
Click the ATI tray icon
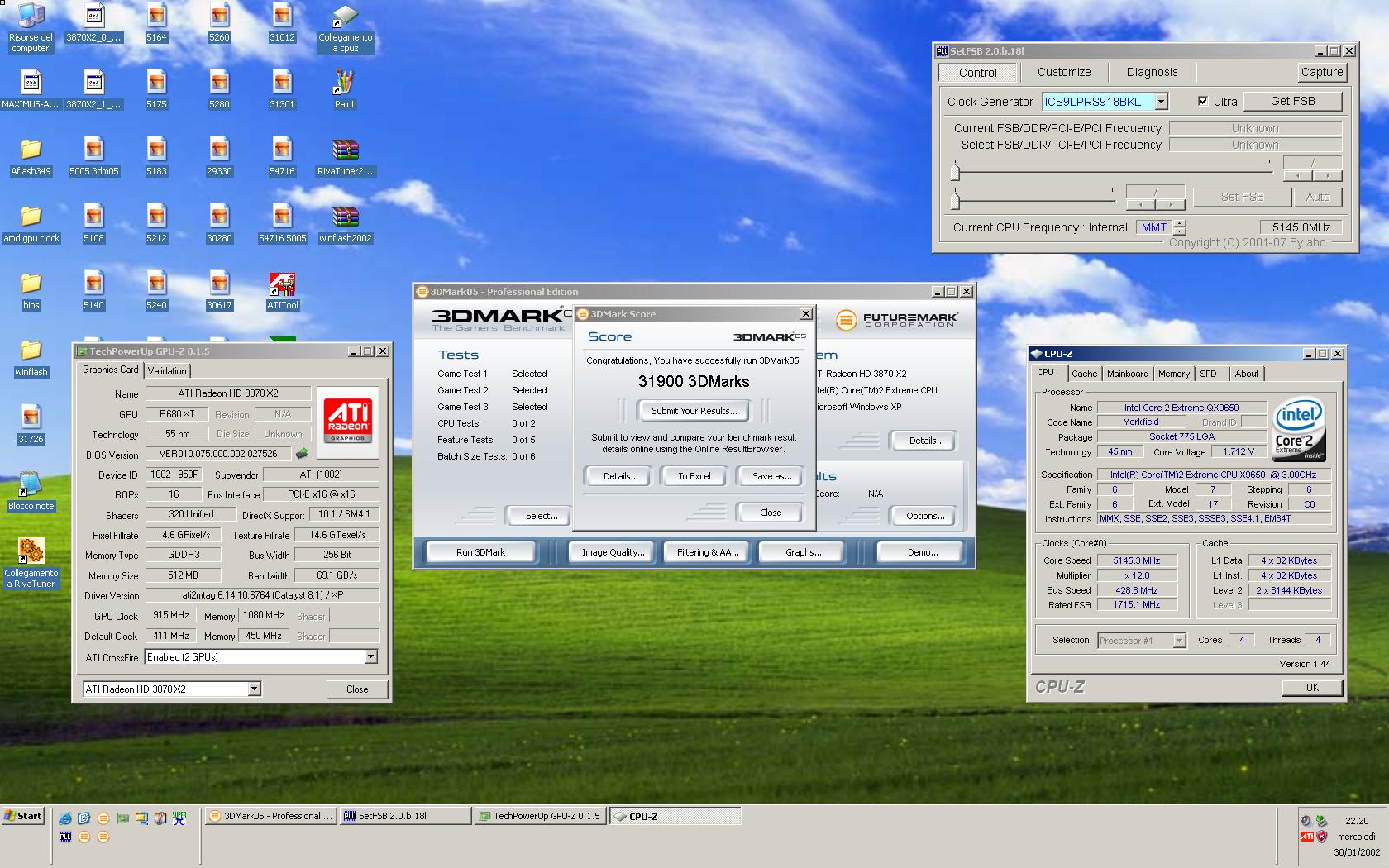(1306, 837)
